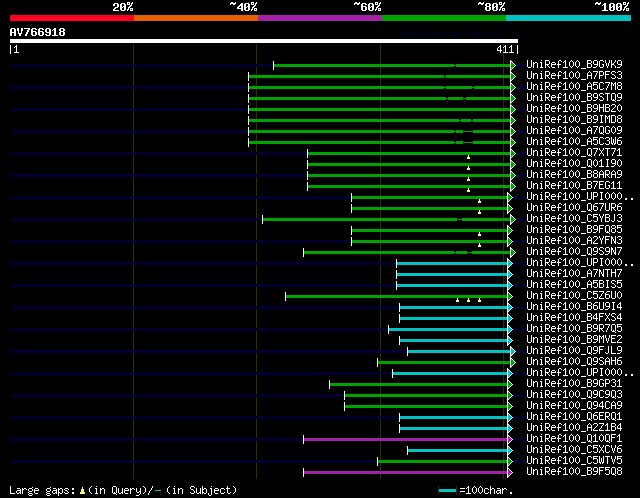Click the green ~80% legend segment
Viewport: 640px width, 498px height.
coord(444,18)
